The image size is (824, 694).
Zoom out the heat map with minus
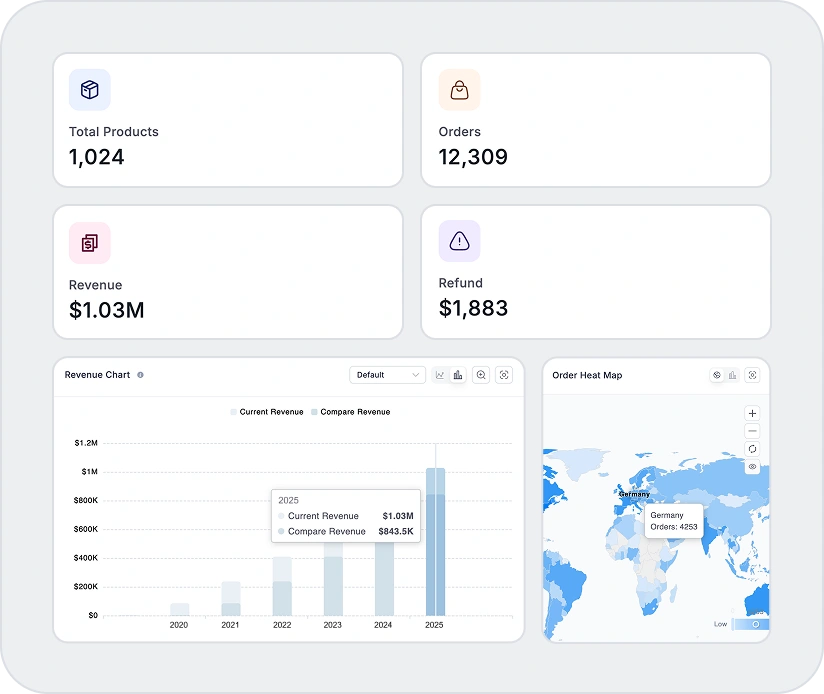pos(752,431)
